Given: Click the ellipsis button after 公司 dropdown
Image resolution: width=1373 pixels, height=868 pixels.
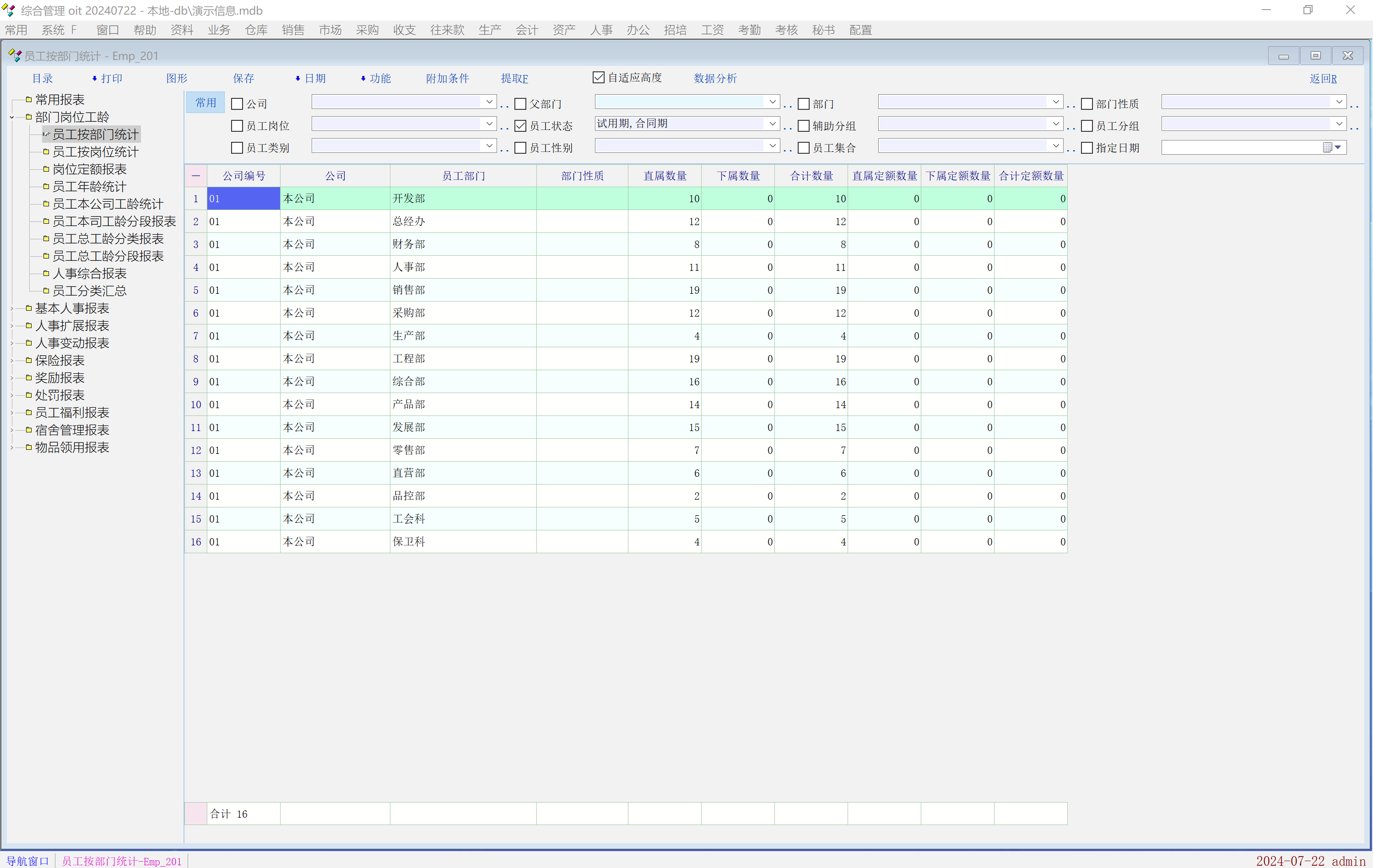Looking at the screenshot, I should (x=504, y=104).
